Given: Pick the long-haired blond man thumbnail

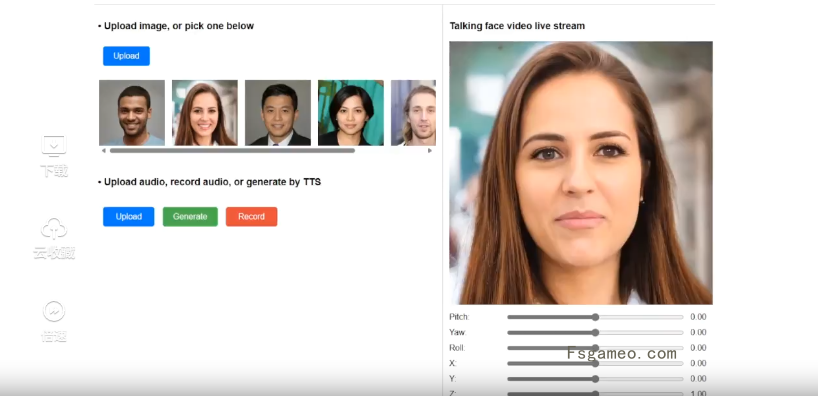Looking at the screenshot, I should click(413, 113).
